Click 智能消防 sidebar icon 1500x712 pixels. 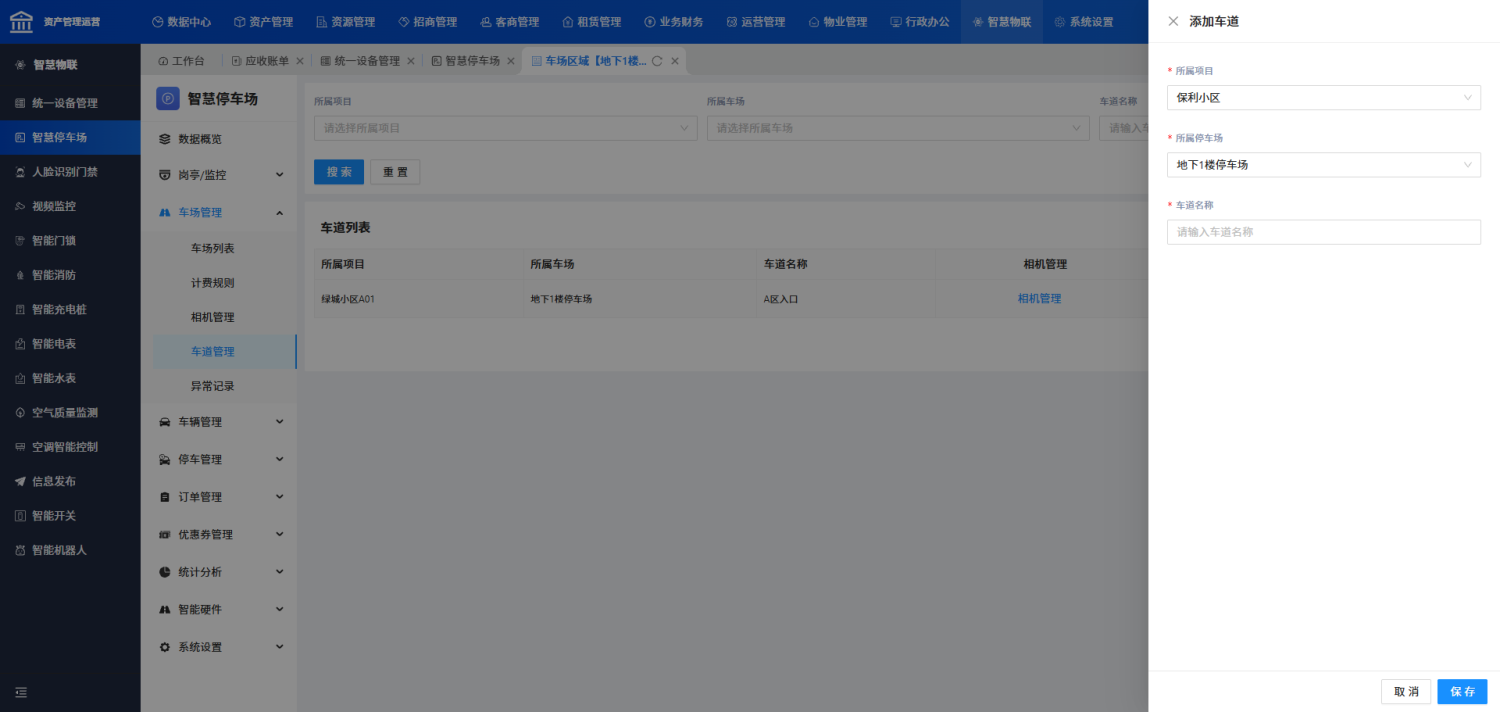click(20, 275)
